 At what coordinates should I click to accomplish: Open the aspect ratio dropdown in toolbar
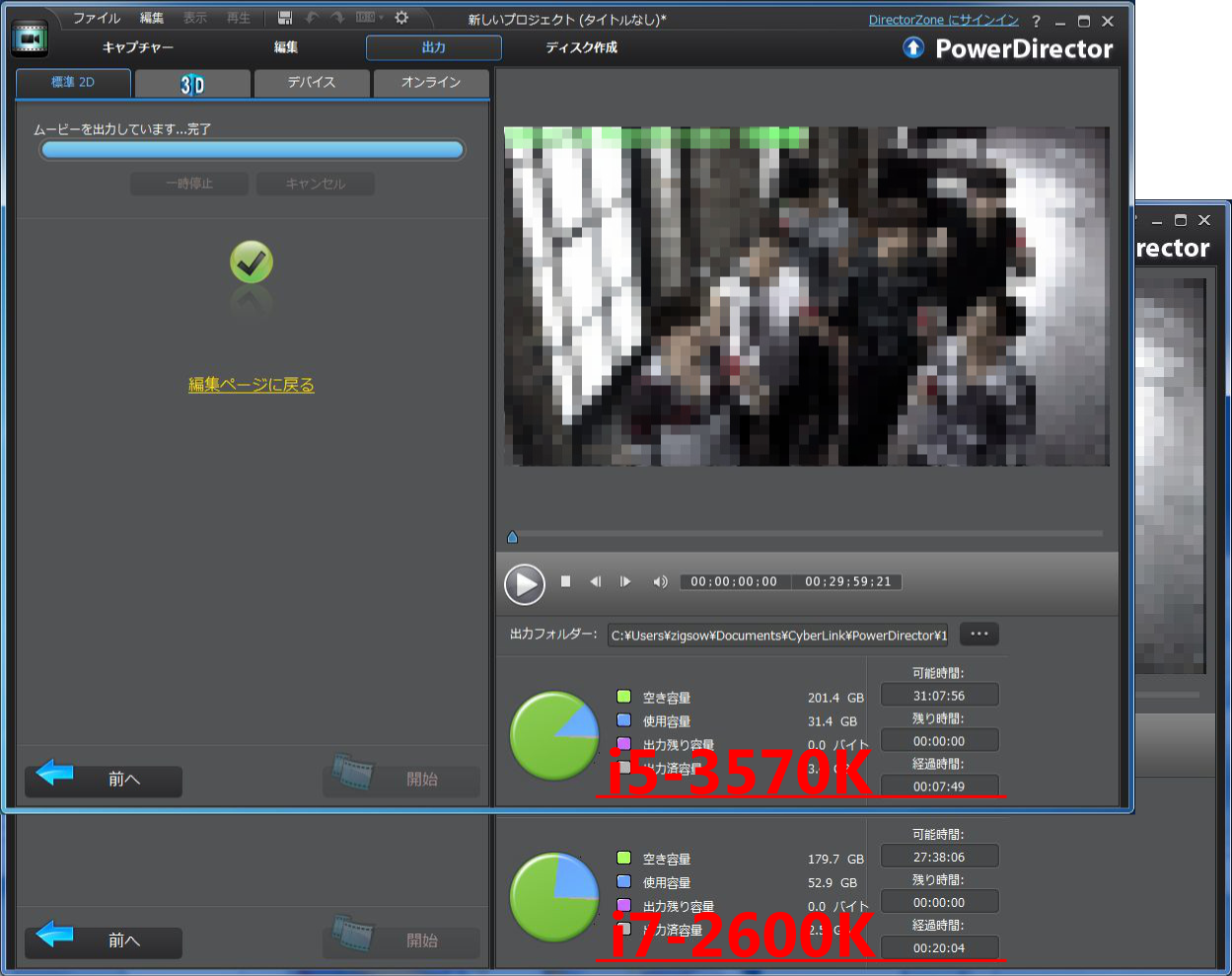click(x=369, y=18)
